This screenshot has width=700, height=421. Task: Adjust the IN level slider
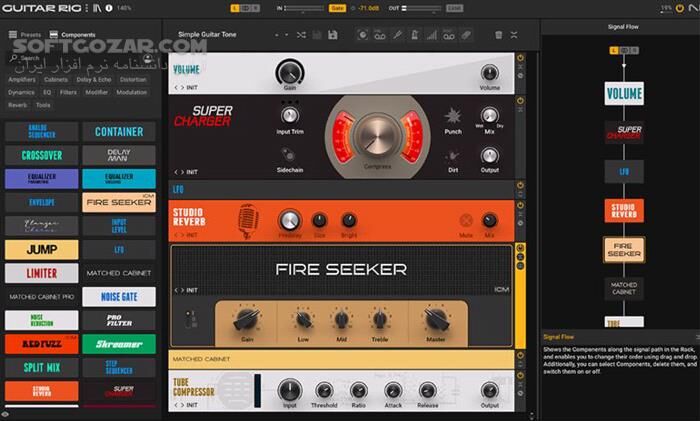click(x=304, y=8)
